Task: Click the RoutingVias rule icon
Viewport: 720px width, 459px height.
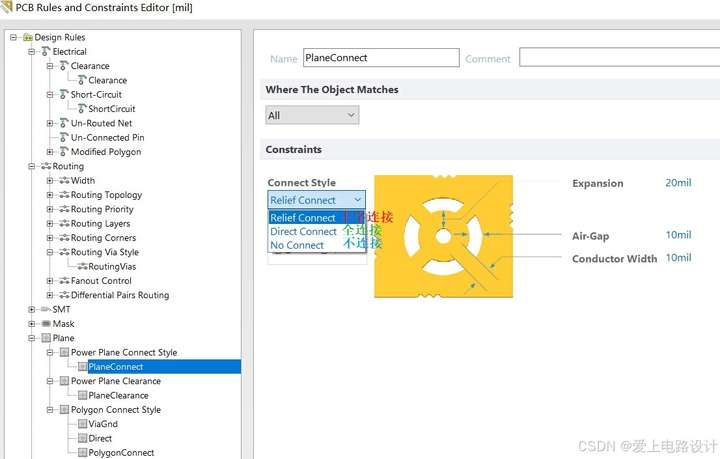Action: (x=82, y=266)
